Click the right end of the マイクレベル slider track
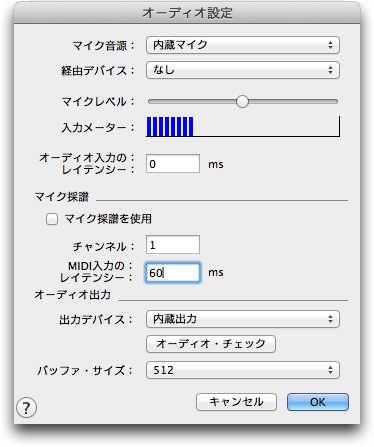 335,101
